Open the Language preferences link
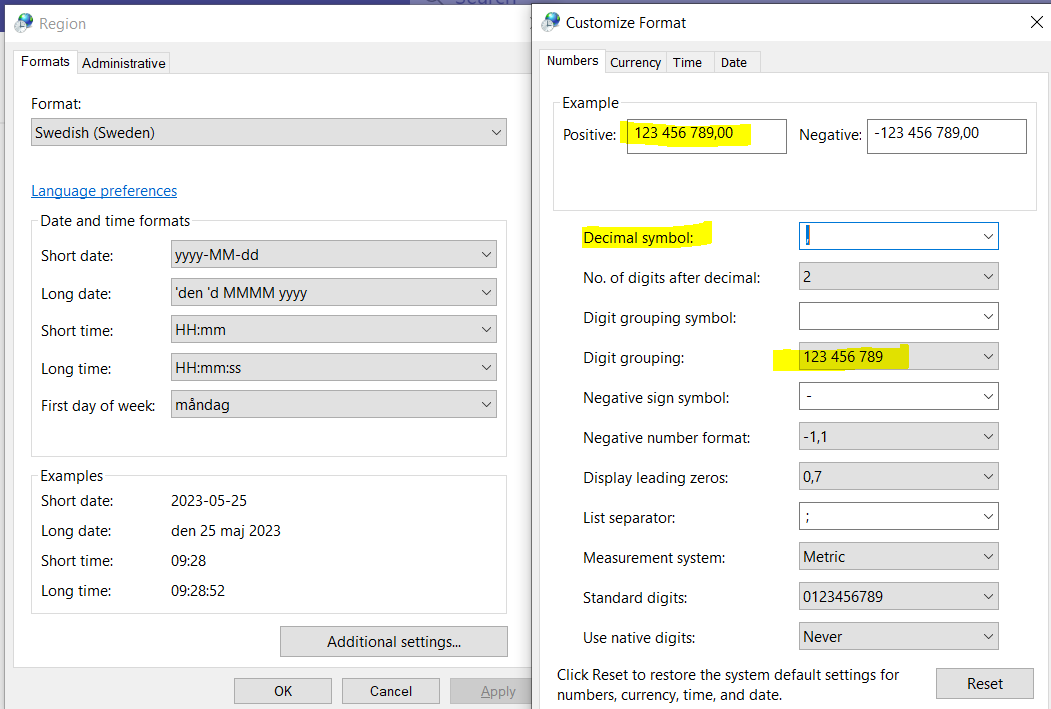Screen dimensions: 1051x709 tap(103, 191)
